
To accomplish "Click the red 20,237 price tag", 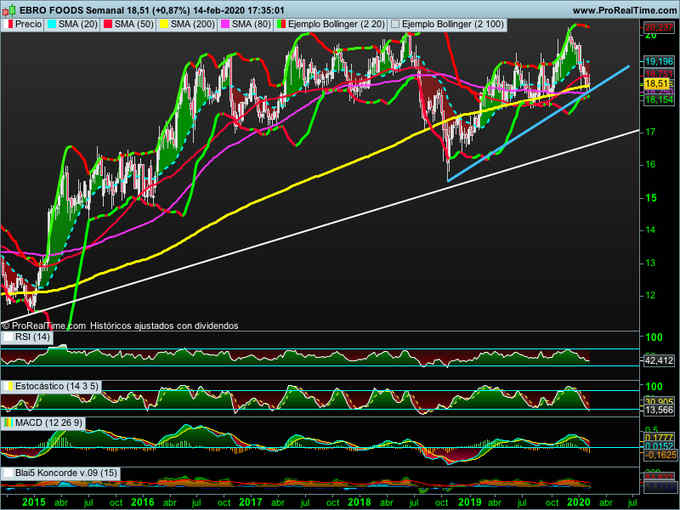I will tap(659, 27).
